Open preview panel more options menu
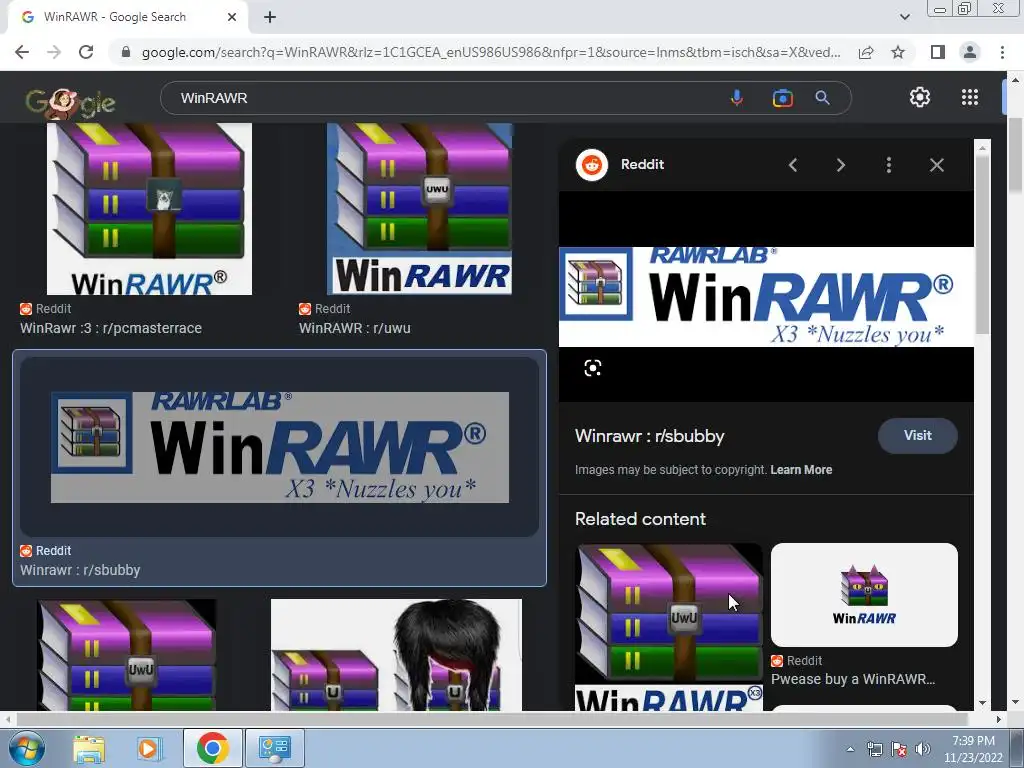1024x768 pixels. 889,165
